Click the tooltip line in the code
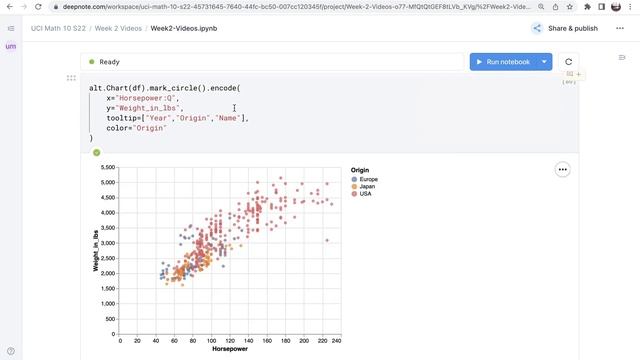The height and width of the screenshot is (360, 640). click(178, 118)
